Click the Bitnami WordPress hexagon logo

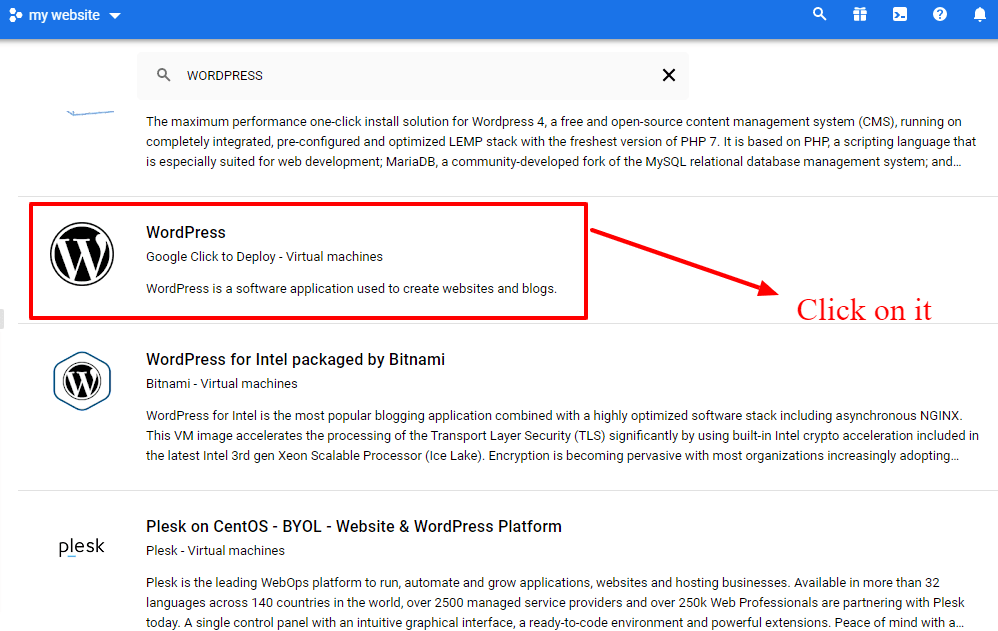pyautogui.click(x=82, y=381)
